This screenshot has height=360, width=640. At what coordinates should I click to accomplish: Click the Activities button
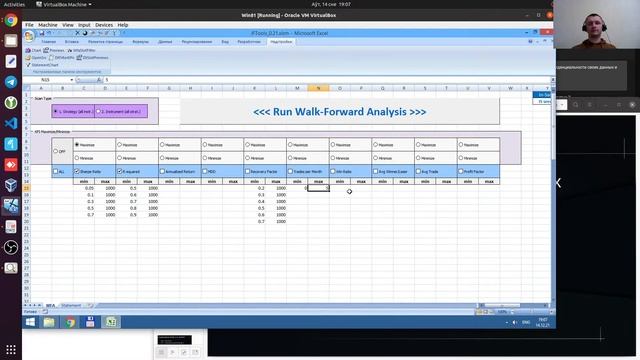(14, 4)
